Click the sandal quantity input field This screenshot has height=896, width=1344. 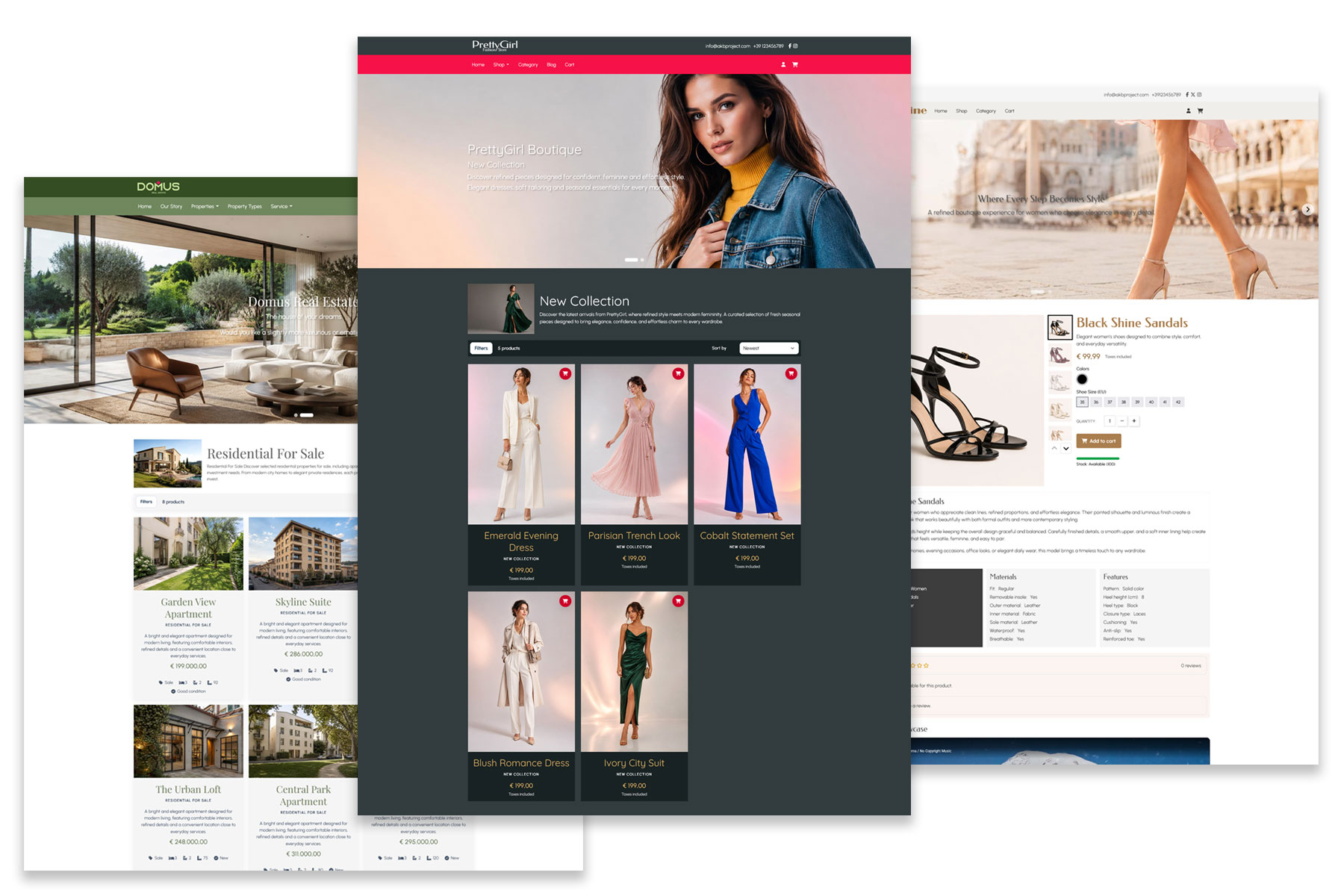1110,421
